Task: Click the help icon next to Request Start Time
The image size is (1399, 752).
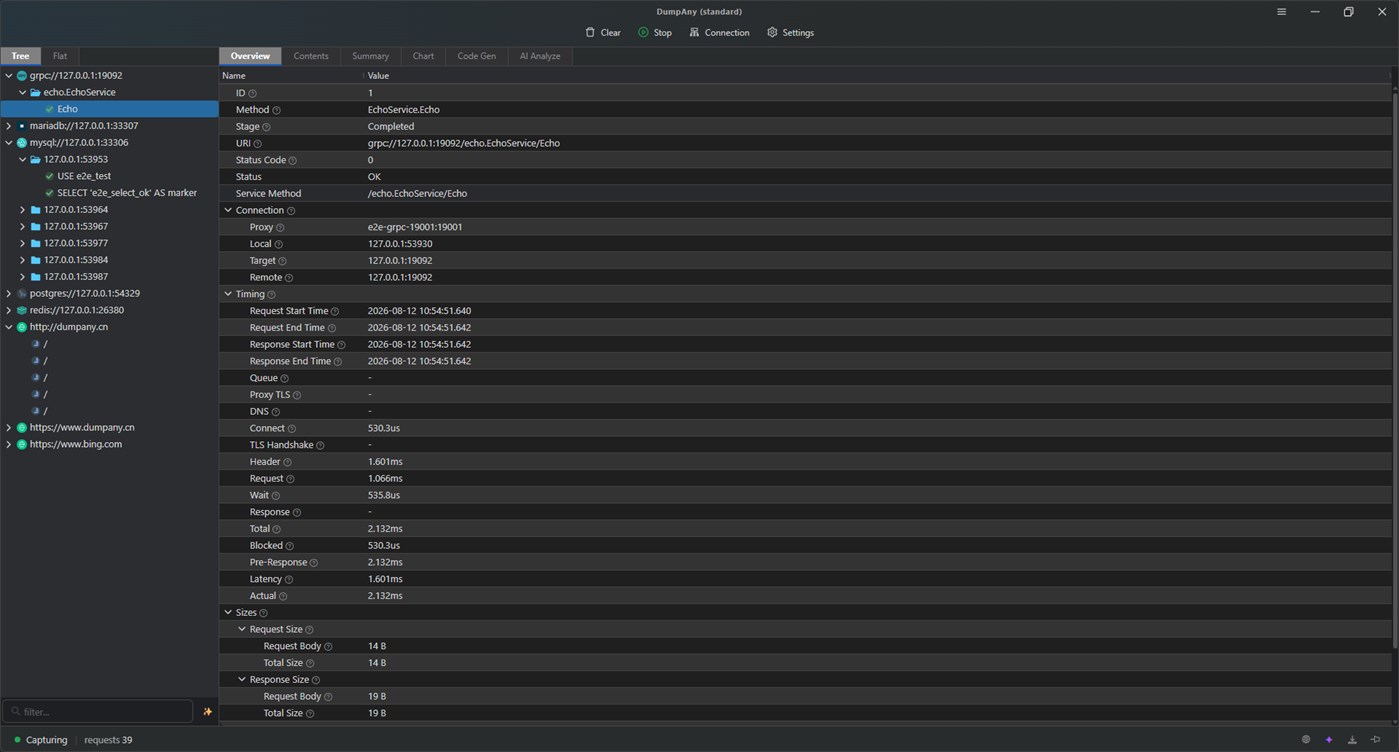Action: click(335, 311)
